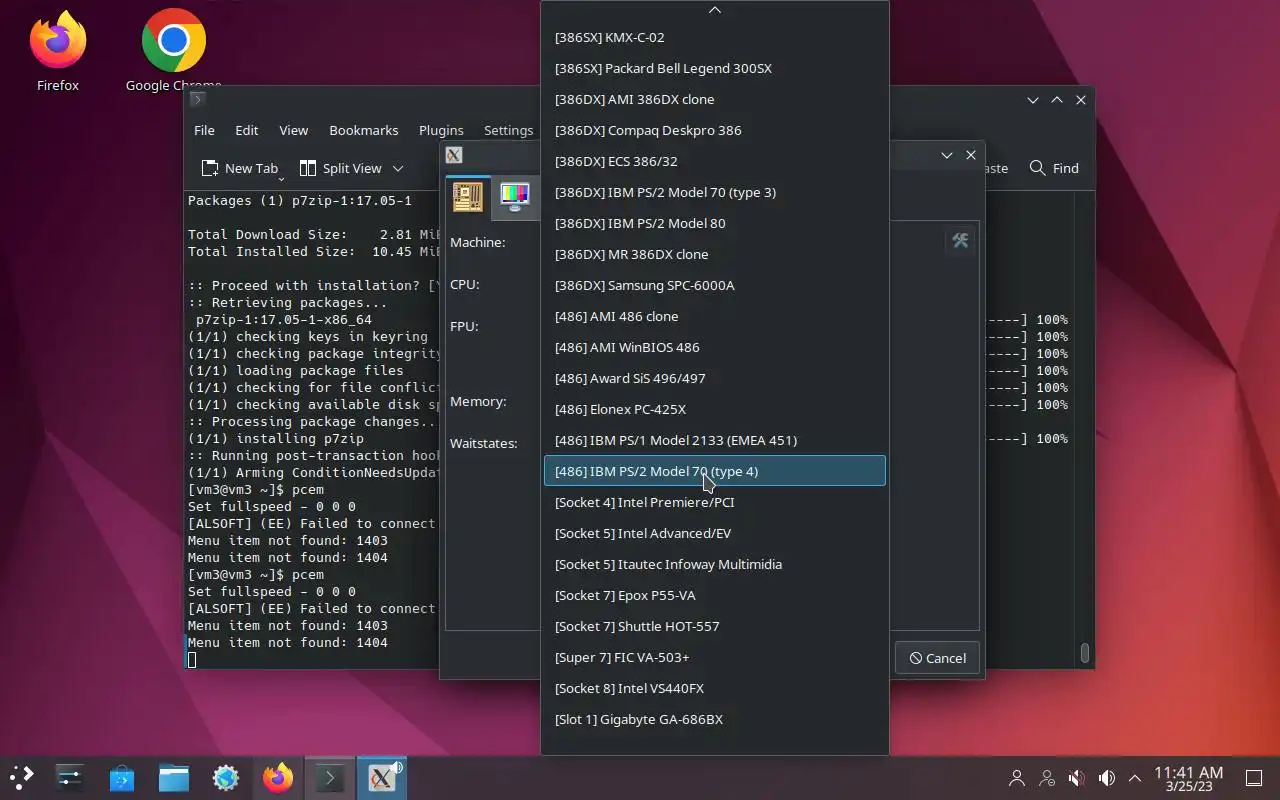The image size is (1280, 800).
Task: Choose [386DX] Compaq Deskpro 386
Action: (x=714, y=130)
